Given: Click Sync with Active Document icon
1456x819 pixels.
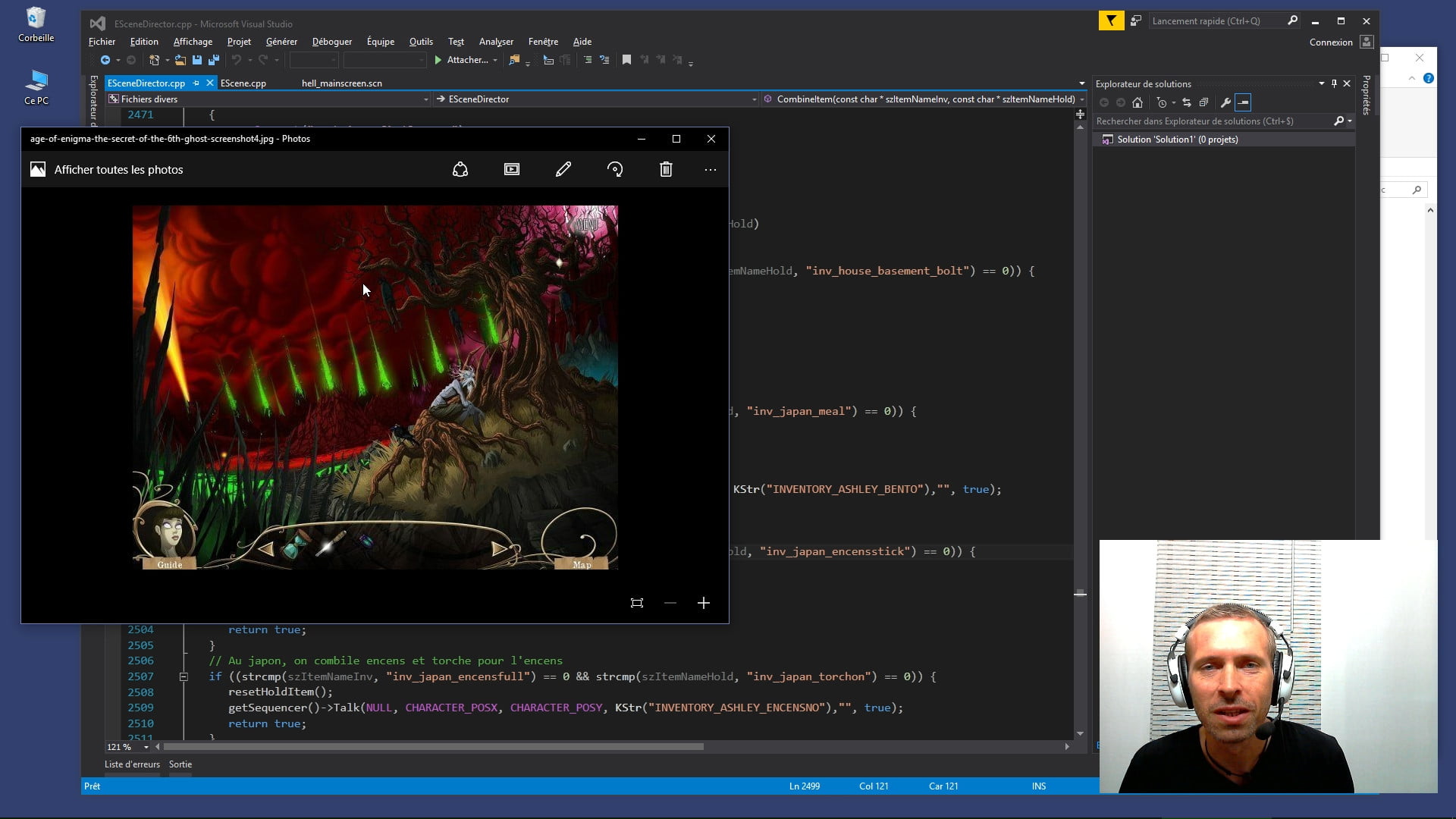Looking at the screenshot, I should [1187, 102].
